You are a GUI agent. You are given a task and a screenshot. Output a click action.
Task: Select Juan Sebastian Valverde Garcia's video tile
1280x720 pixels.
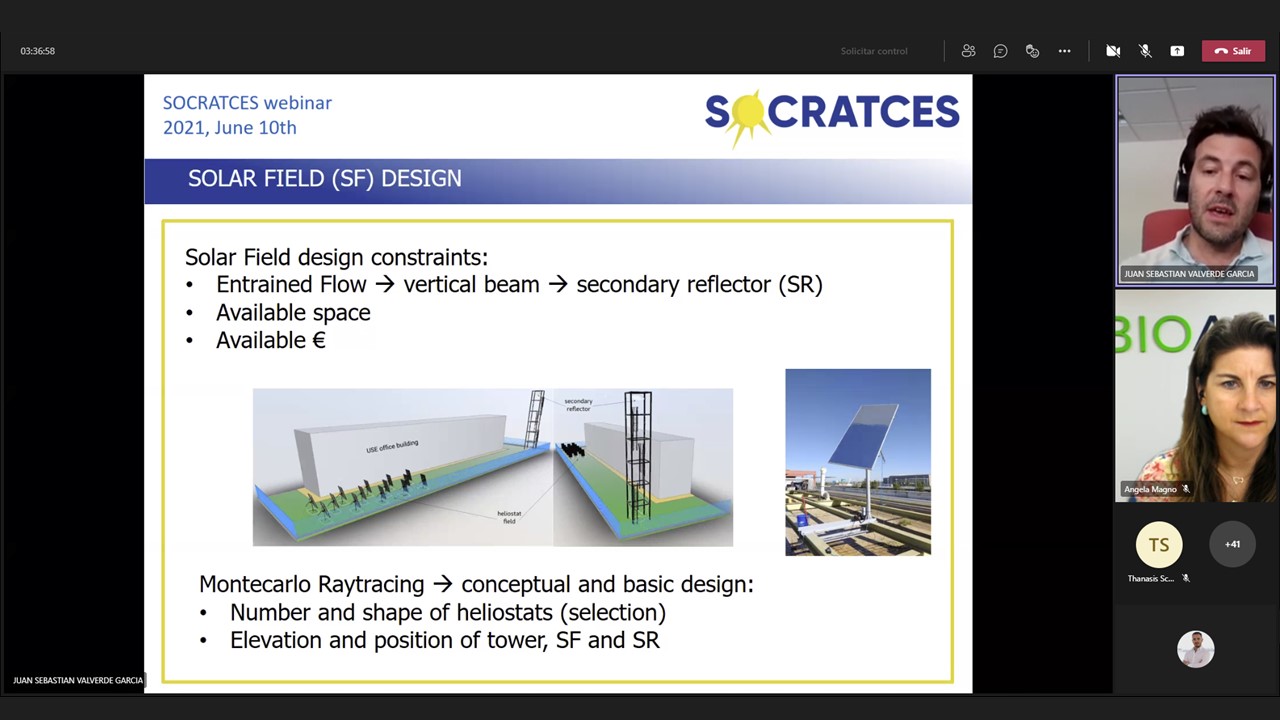1195,180
